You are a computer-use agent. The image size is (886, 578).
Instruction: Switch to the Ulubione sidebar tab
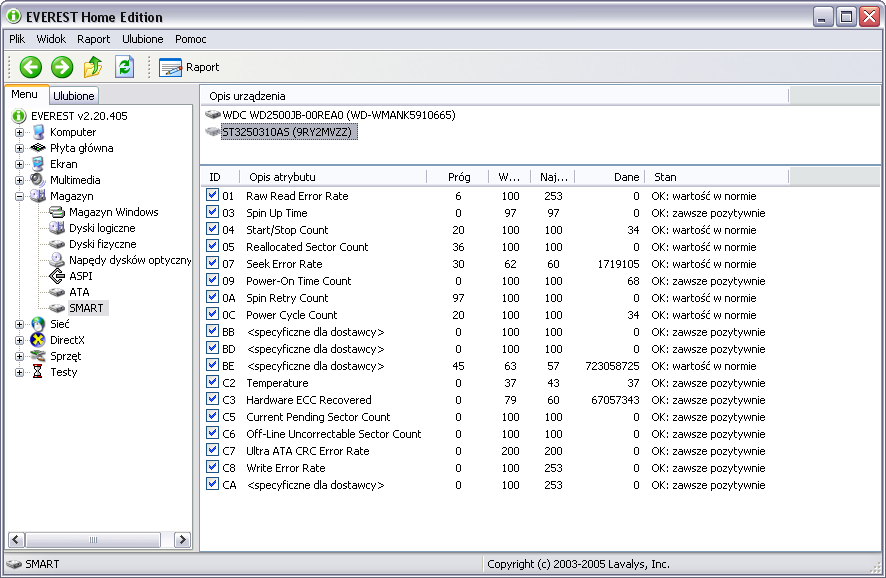[x=73, y=95]
